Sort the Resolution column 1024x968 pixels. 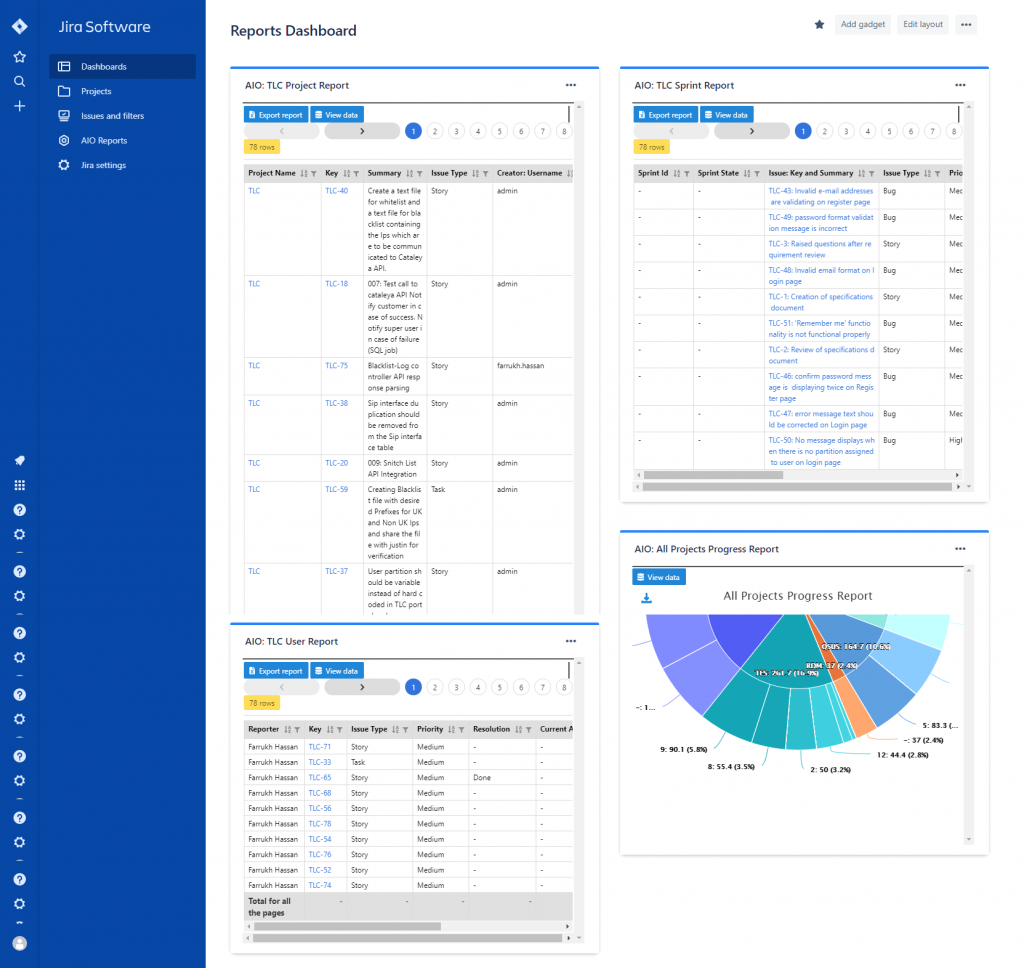(519, 729)
